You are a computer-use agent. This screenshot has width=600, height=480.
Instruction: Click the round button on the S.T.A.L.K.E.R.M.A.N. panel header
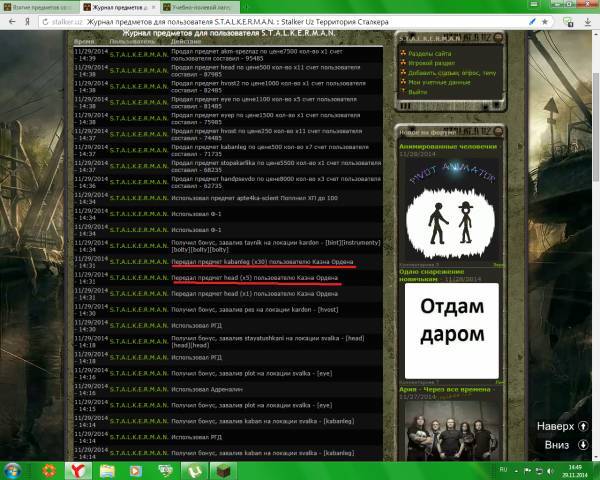coord(498,37)
